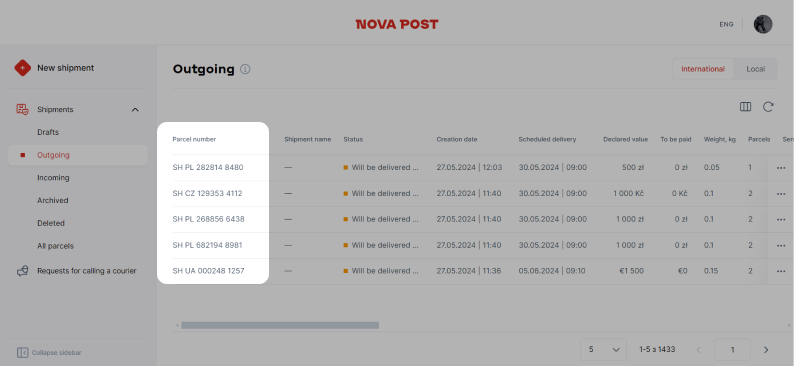The height and width of the screenshot is (366, 794).
Task: Open the Drafts sidebar item
Action: pos(48,132)
